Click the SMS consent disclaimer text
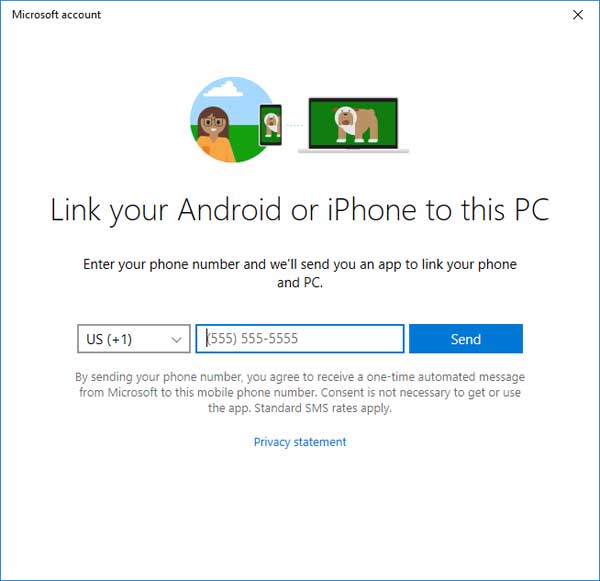 point(300,393)
